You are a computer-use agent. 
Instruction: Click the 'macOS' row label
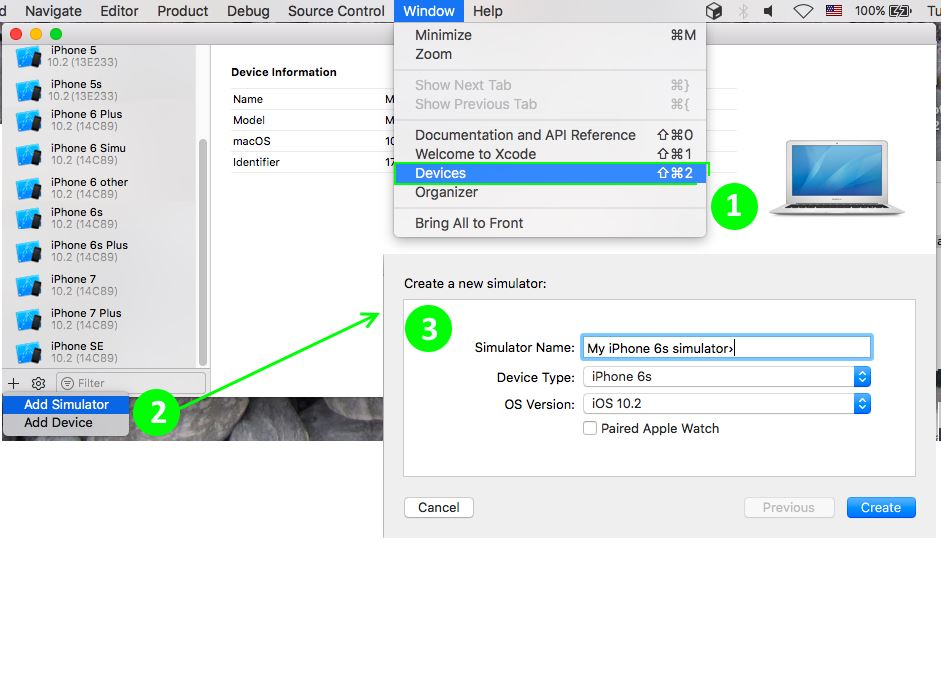pos(251,141)
